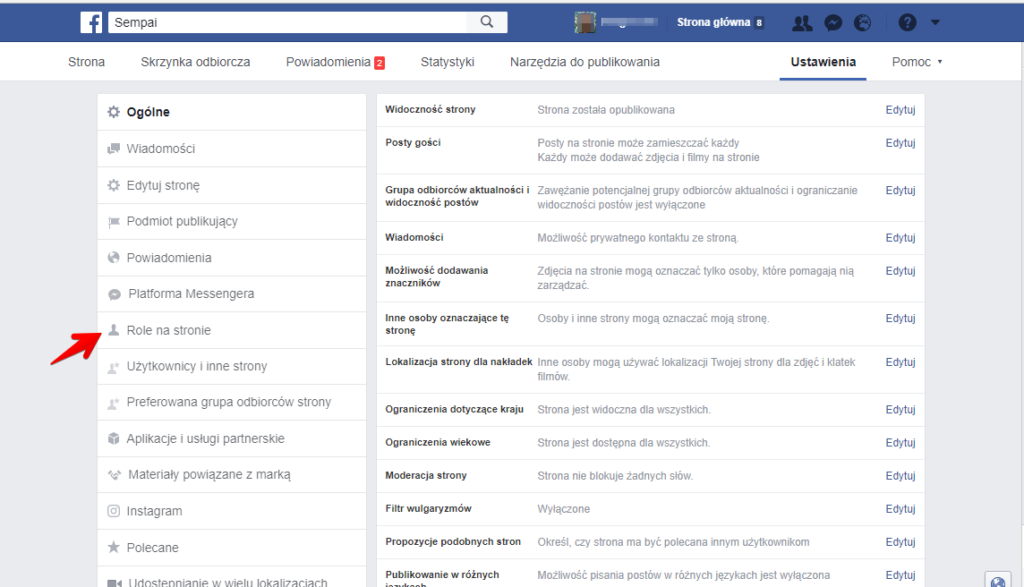This screenshot has height=587, width=1024.
Task: Open the notifications globe icon
Action: [x=863, y=23]
